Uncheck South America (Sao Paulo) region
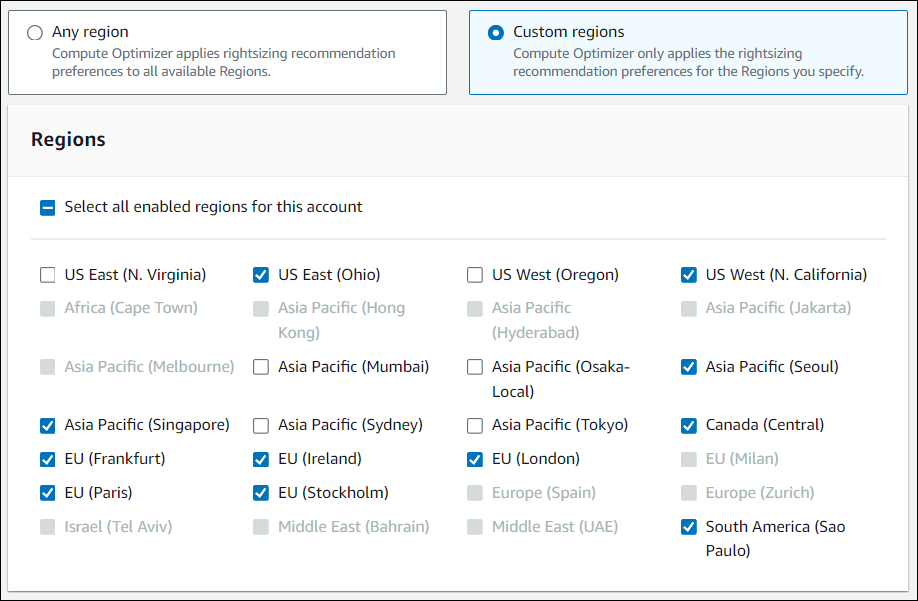918x601 pixels. click(x=689, y=527)
